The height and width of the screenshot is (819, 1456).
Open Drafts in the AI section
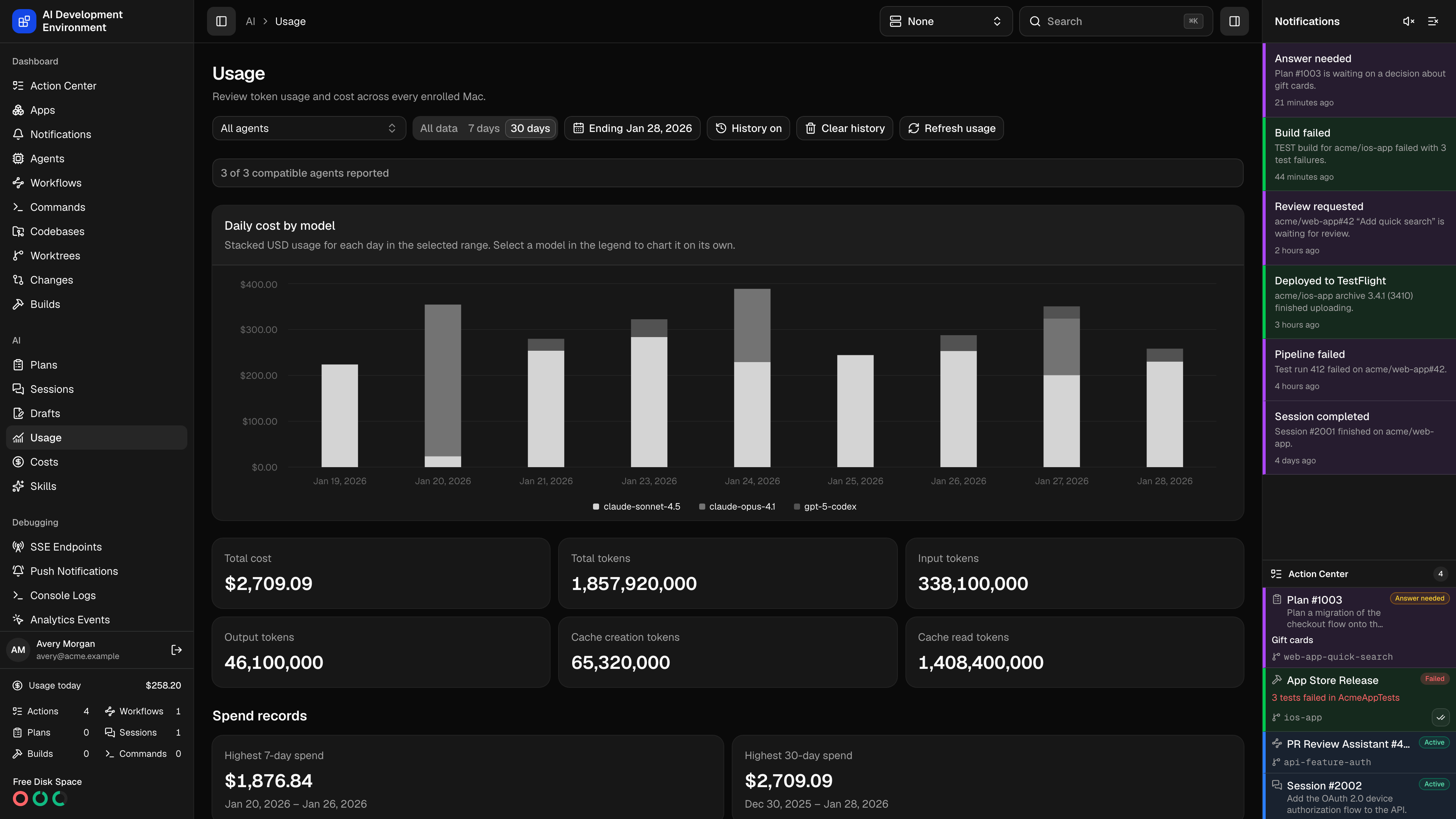(96, 414)
